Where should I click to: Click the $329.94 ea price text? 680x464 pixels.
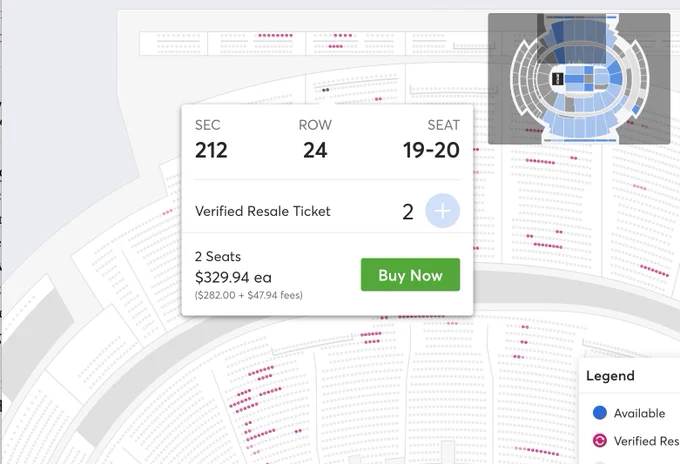233,277
